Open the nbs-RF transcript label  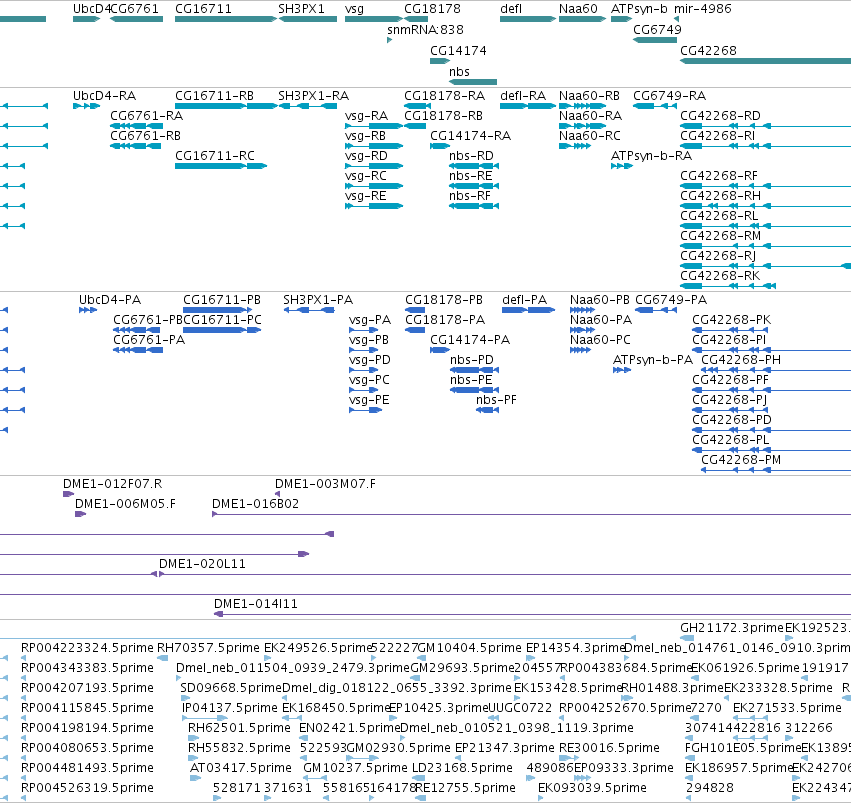tap(469, 196)
